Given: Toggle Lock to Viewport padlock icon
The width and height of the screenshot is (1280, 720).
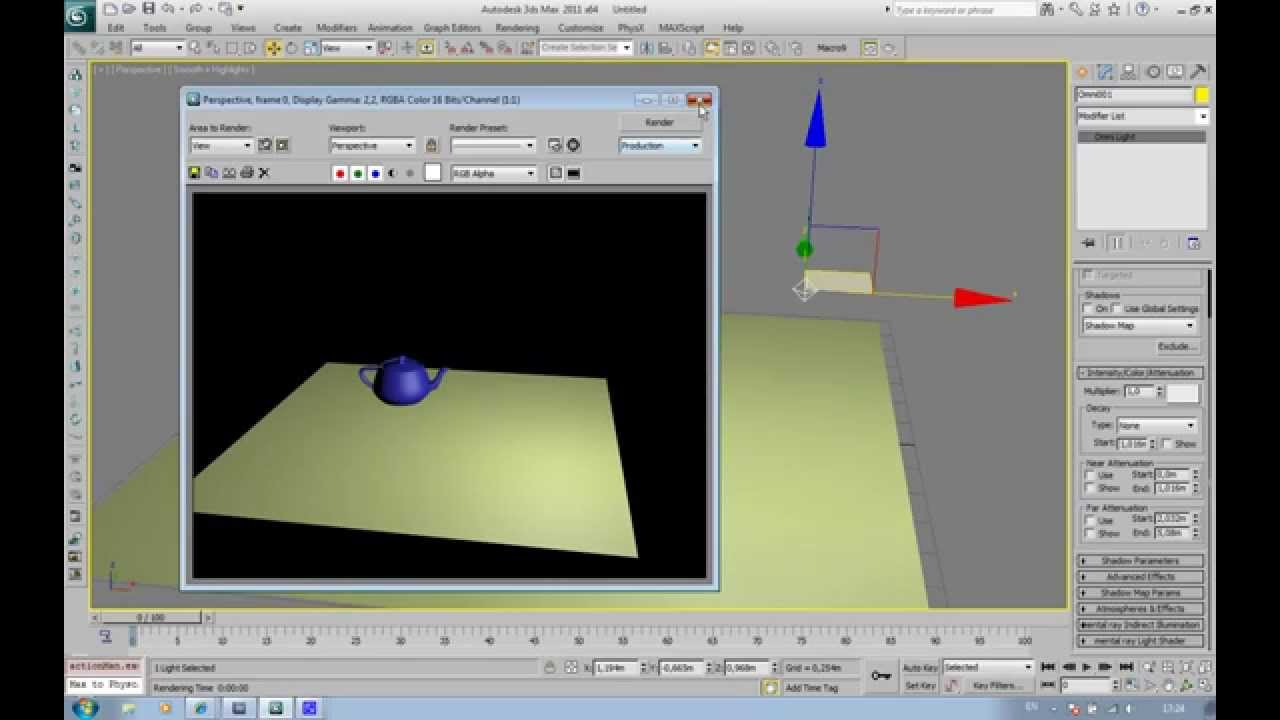Looking at the screenshot, I should [x=431, y=145].
